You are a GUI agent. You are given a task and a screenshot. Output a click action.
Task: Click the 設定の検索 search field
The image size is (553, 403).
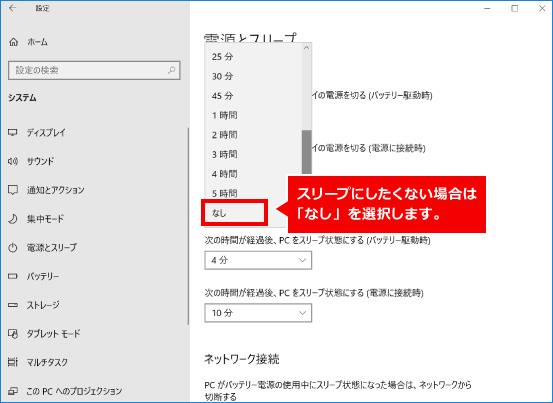click(x=94, y=70)
